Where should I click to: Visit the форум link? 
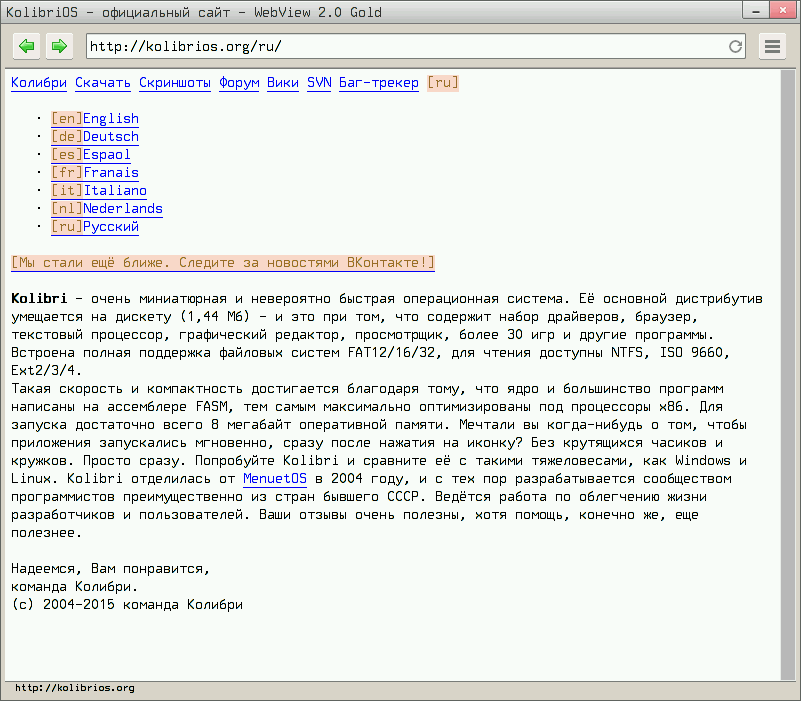240,83
